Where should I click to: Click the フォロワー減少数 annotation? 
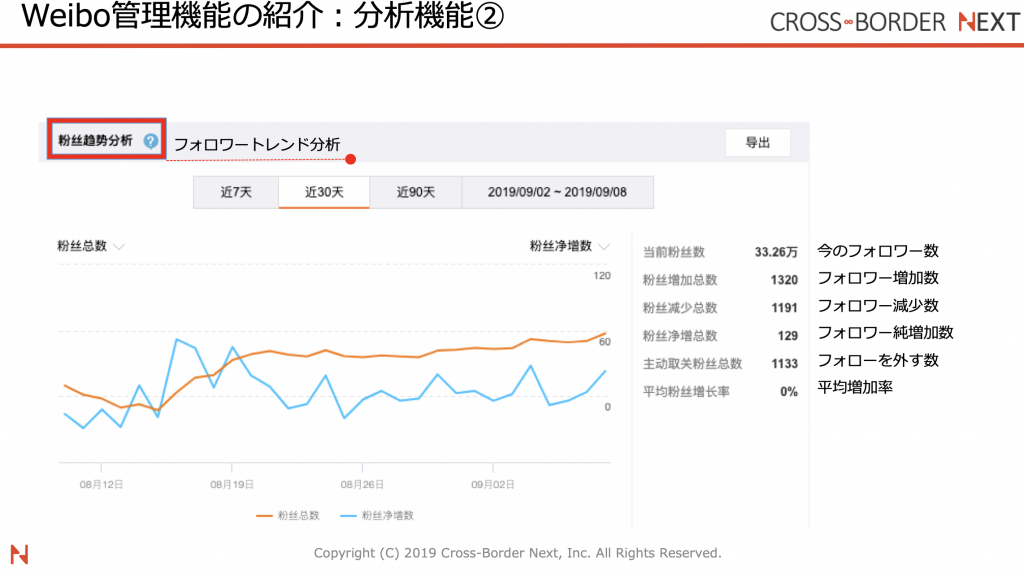click(x=878, y=306)
